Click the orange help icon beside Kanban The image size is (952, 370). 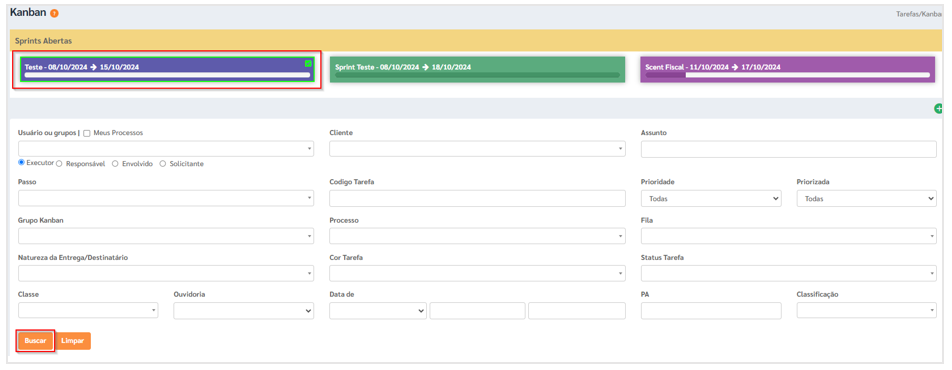[54, 13]
